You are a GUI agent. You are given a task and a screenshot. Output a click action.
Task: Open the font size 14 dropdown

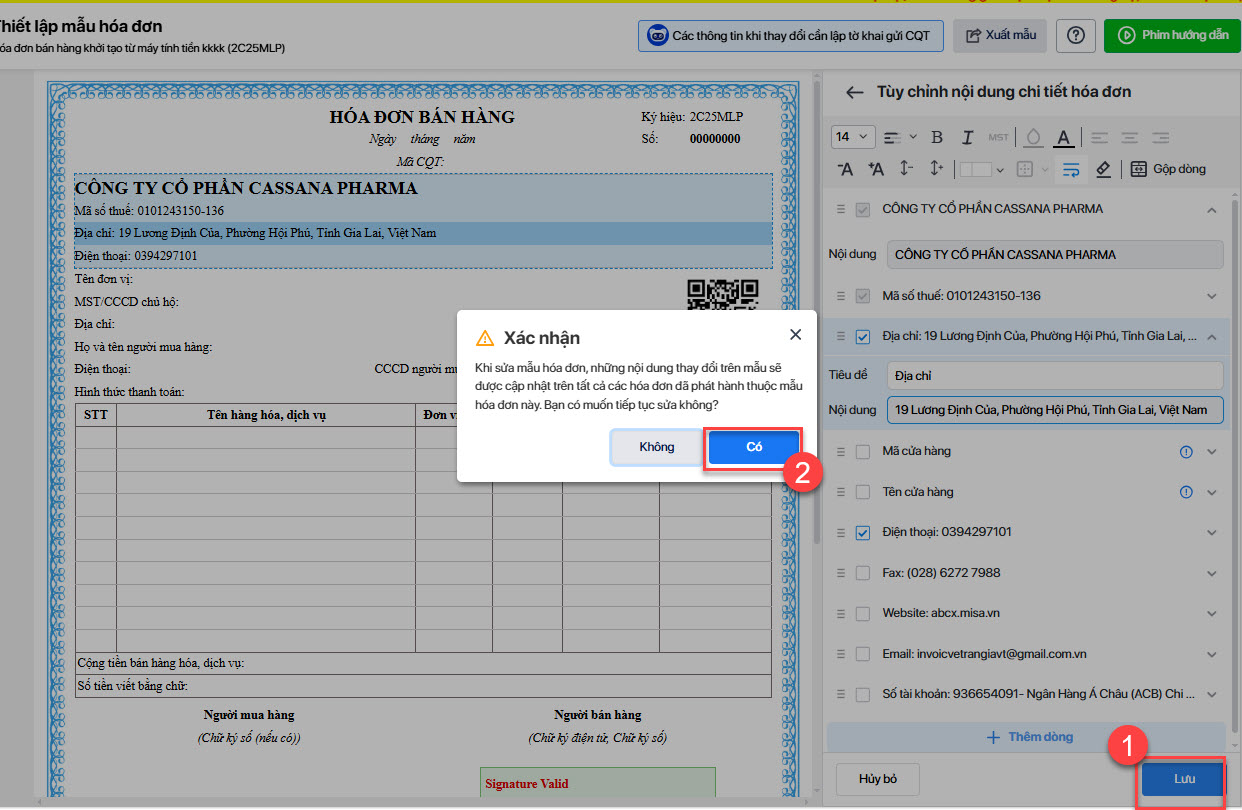click(853, 137)
